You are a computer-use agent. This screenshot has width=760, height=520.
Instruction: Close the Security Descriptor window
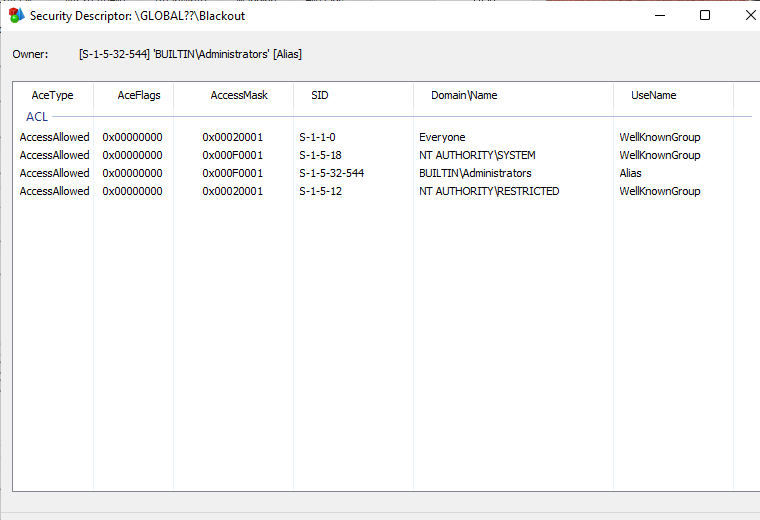[x=750, y=15]
